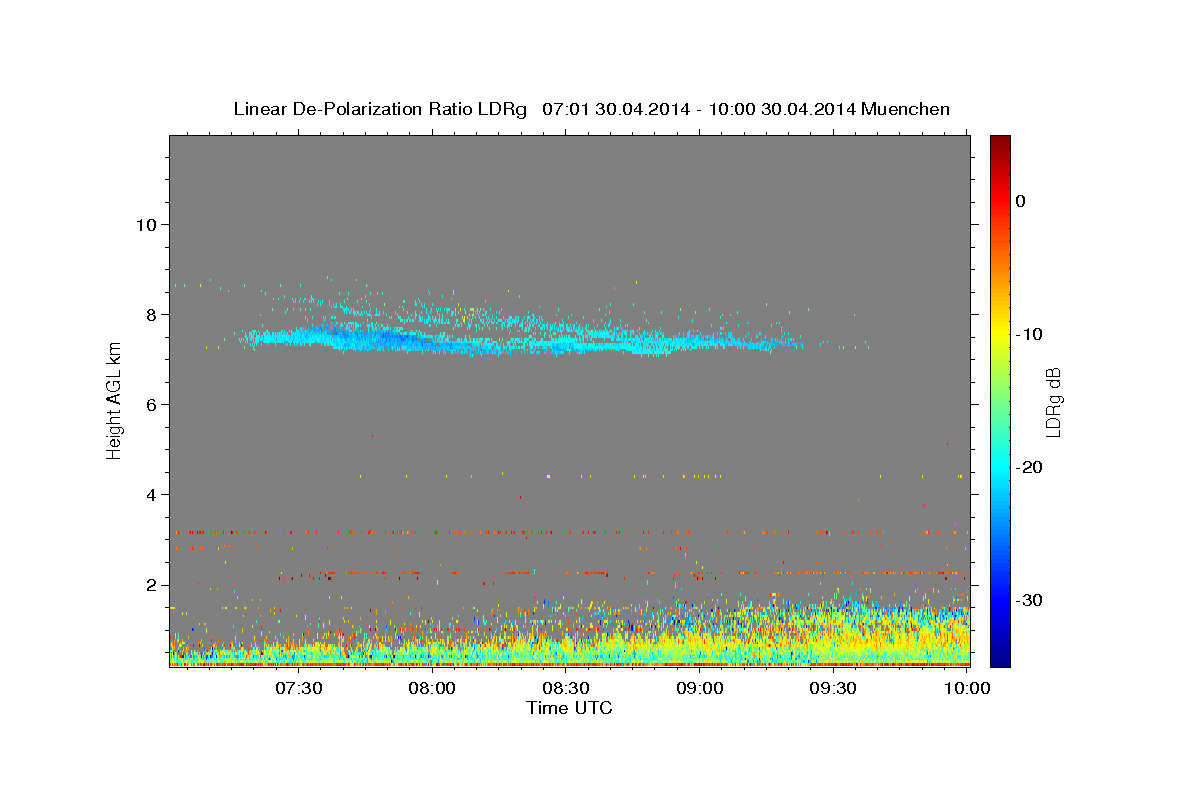Viewport: 1200px width, 800px height.
Task: Click the height tick label 6
Action: 152,404
